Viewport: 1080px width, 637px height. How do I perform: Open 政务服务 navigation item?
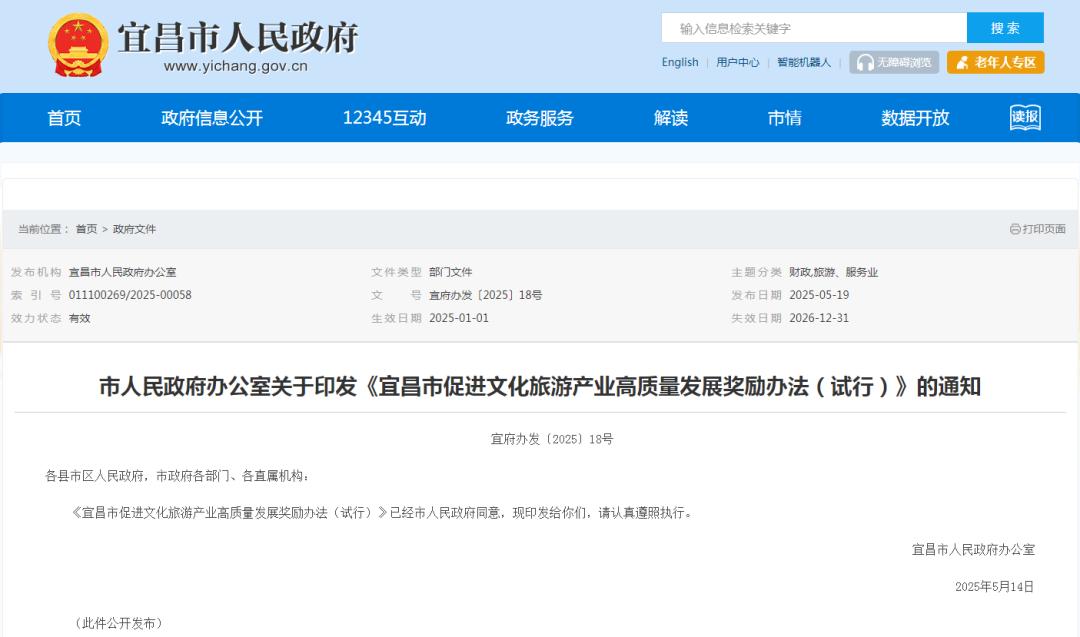pyautogui.click(x=540, y=118)
